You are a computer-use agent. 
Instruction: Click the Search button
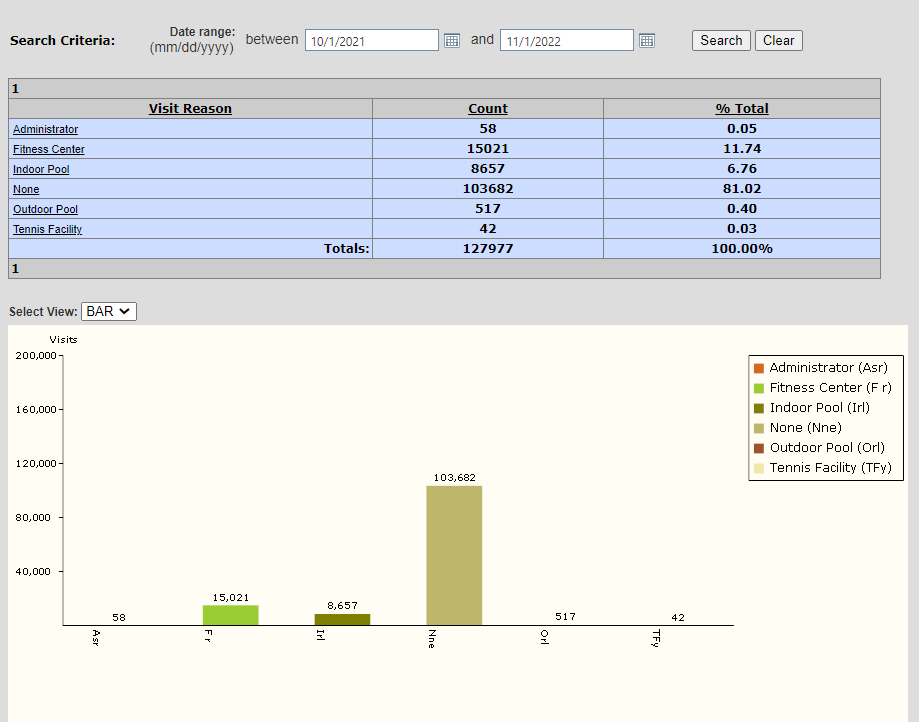pyautogui.click(x=721, y=40)
